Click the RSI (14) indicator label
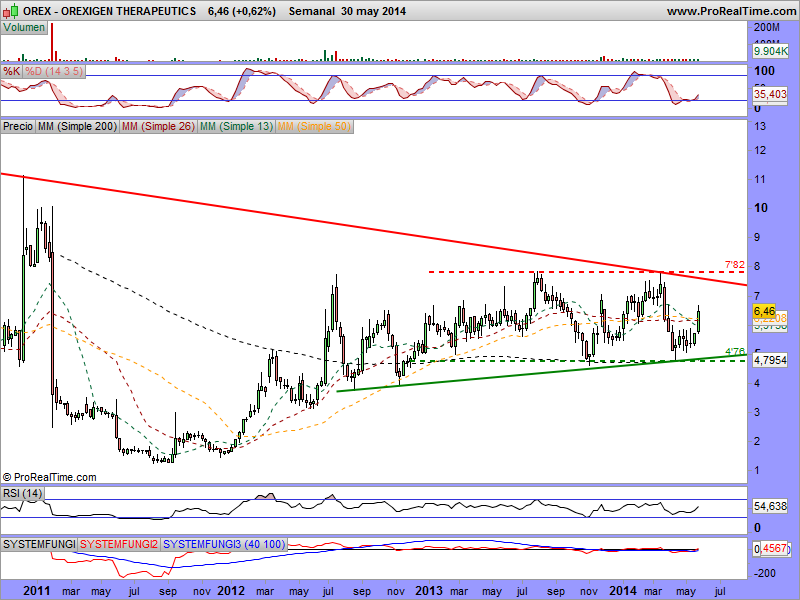800x600 pixels. (22, 493)
